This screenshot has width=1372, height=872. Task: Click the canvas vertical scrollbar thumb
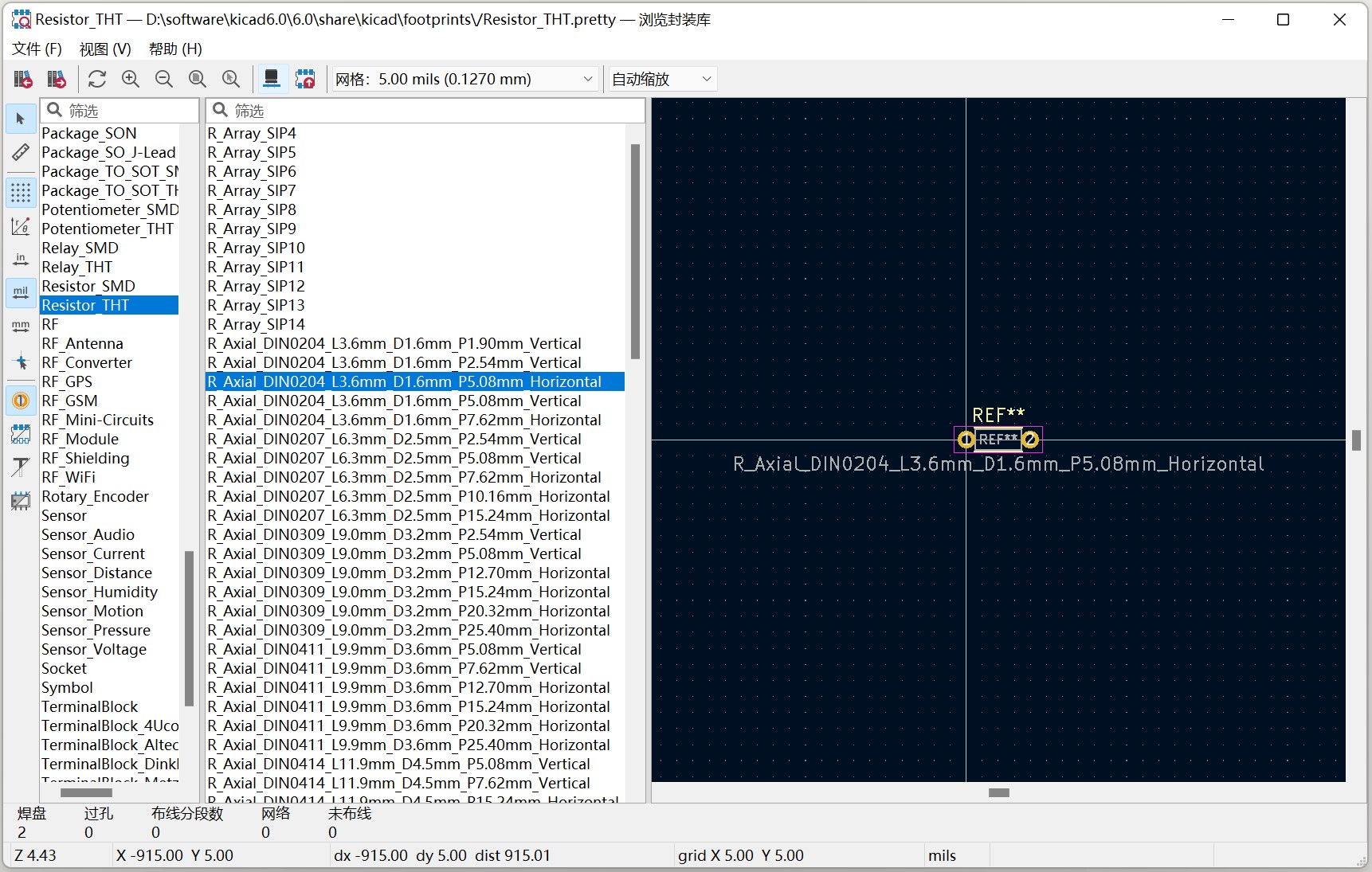coord(1356,440)
